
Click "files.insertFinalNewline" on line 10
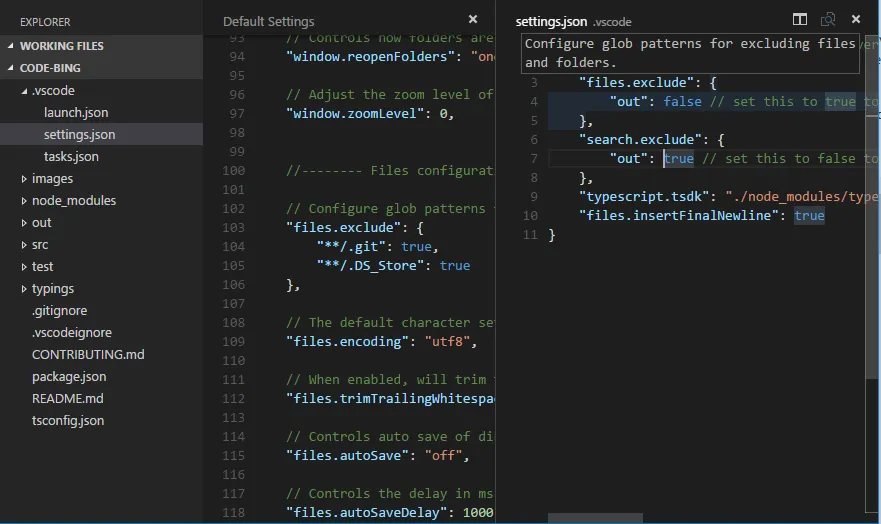click(x=679, y=216)
